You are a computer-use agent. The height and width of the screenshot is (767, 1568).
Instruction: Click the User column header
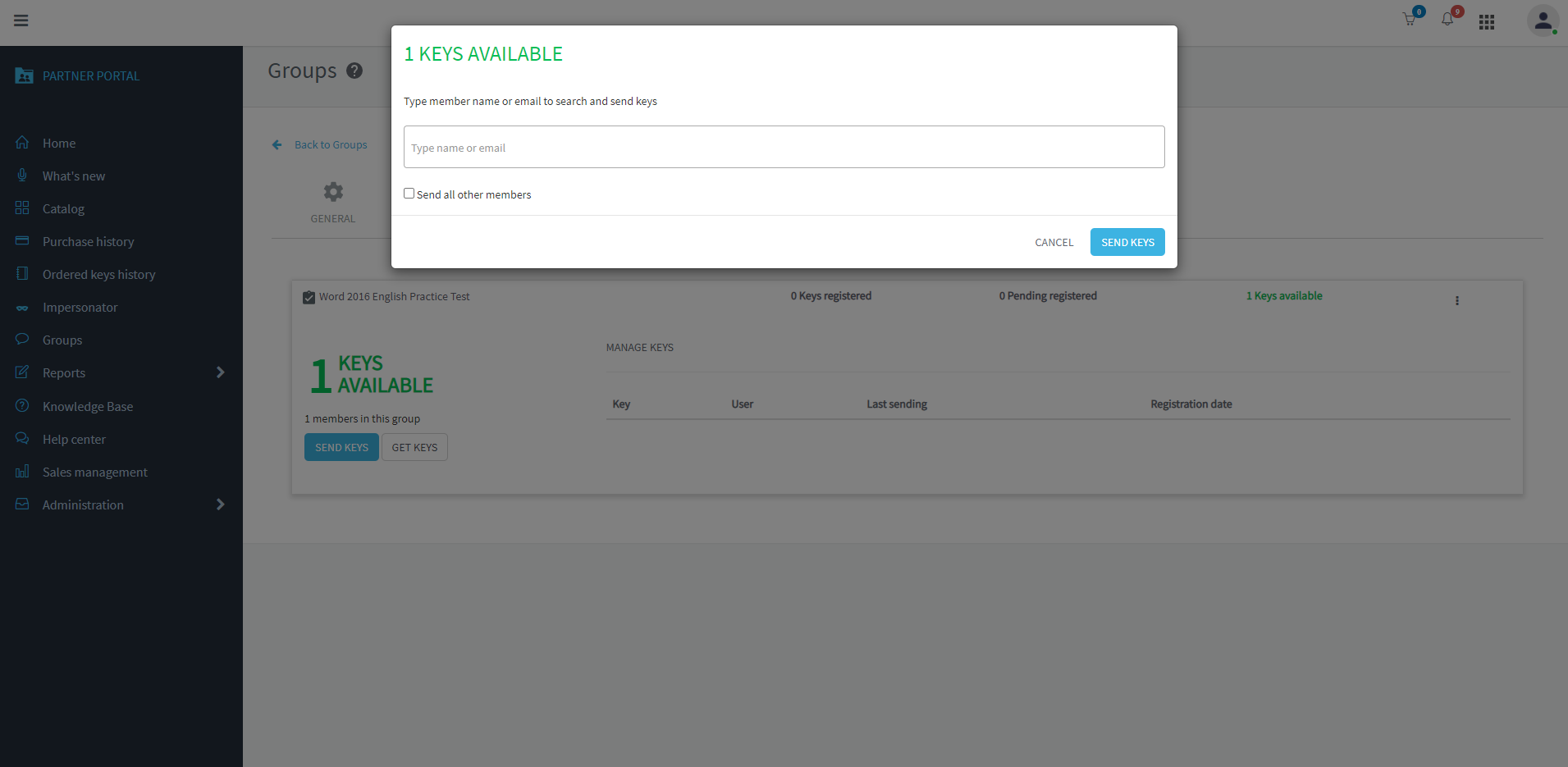(x=743, y=404)
